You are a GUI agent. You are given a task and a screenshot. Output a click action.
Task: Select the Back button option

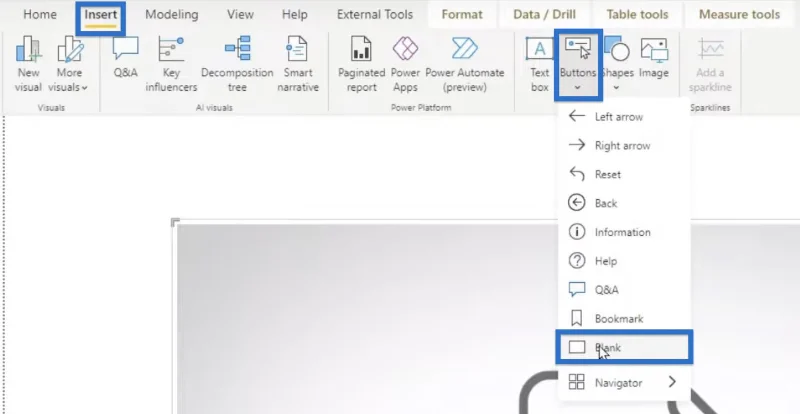[x=624, y=203]
